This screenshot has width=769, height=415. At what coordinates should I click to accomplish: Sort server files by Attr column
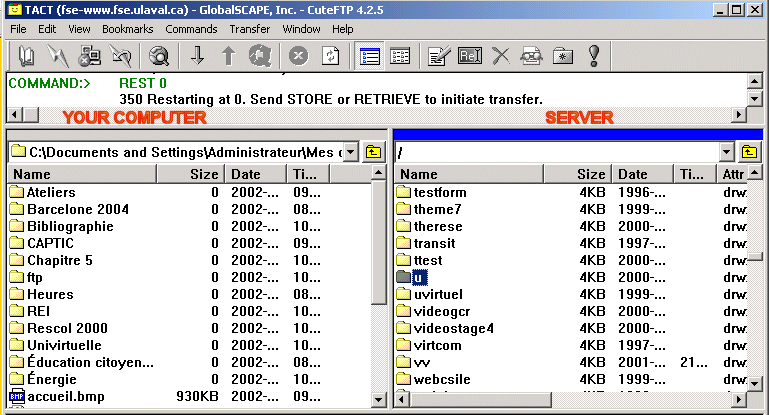[x=733, y=174]
